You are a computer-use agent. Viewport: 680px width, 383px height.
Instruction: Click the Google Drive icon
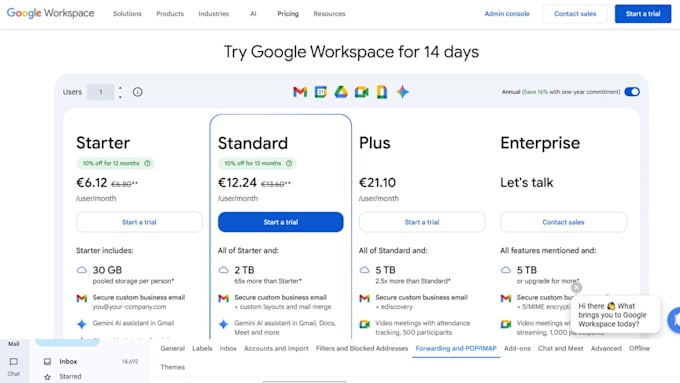click(341, 92)
